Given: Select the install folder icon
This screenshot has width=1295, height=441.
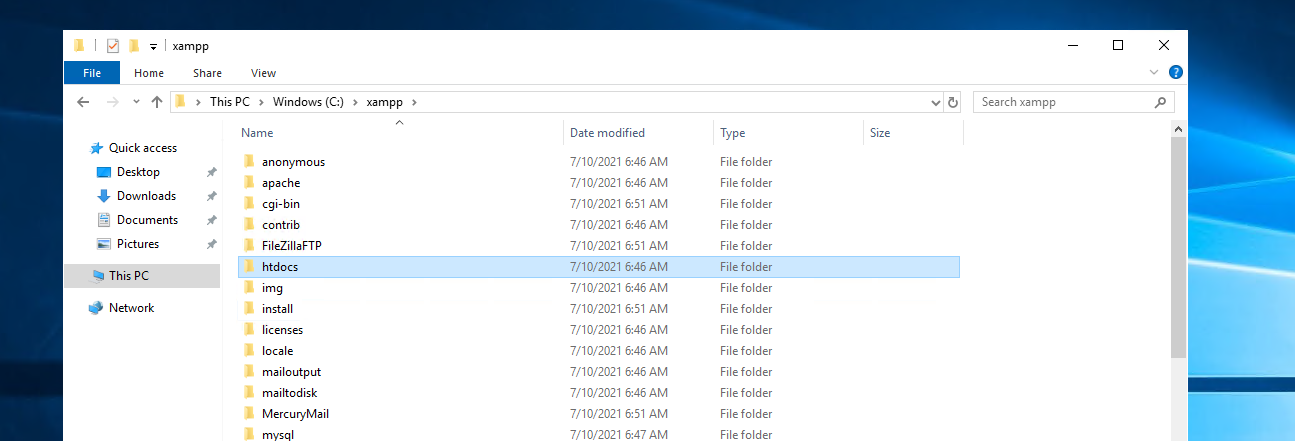Looking at the screenshot, I should pyautogui.click(x=250, y=308).
